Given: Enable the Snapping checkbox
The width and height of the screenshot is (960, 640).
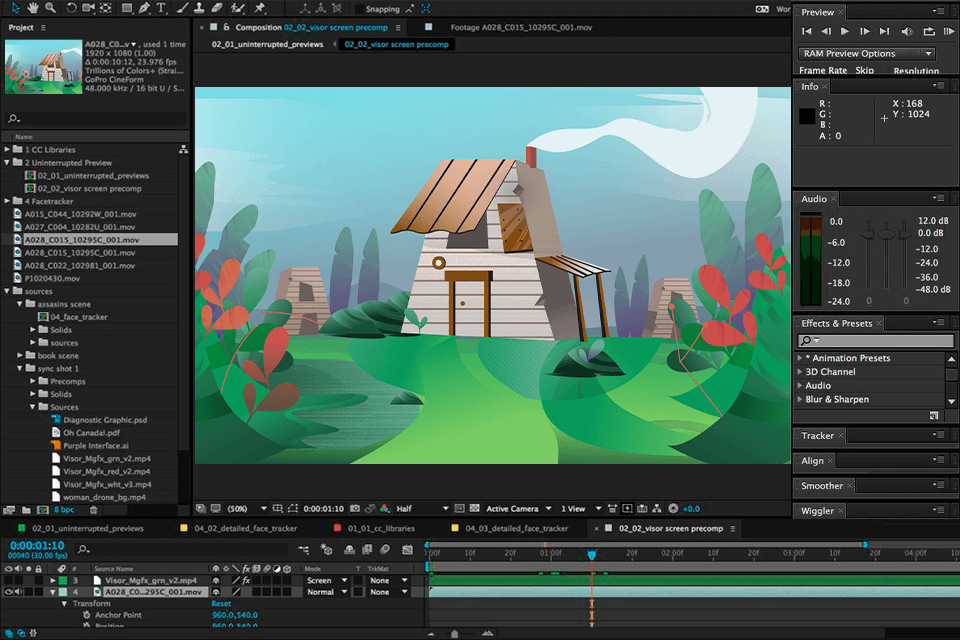Looking at the screenshot, I should coord(360,9).
